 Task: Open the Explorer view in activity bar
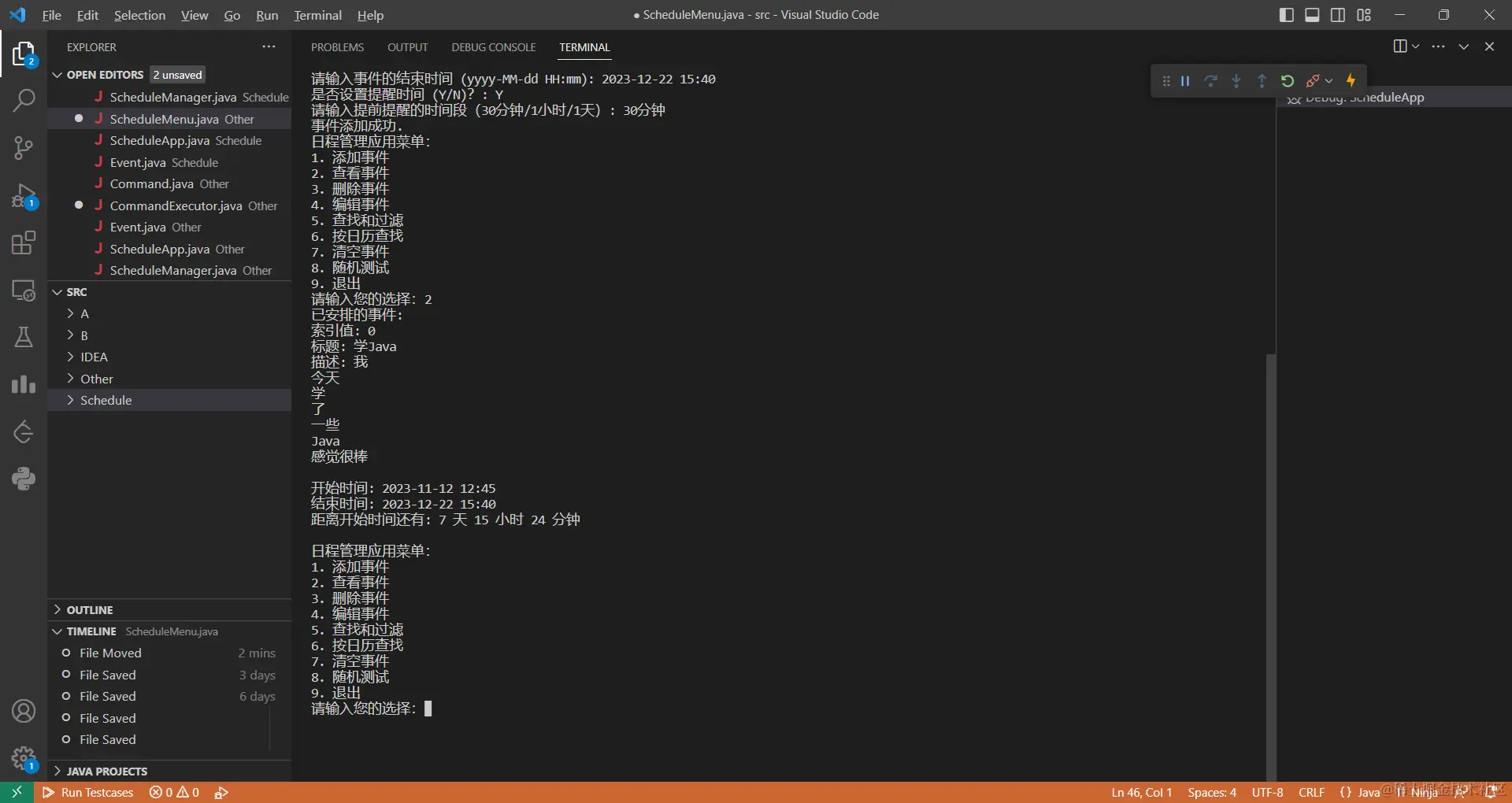click(24, 54)
